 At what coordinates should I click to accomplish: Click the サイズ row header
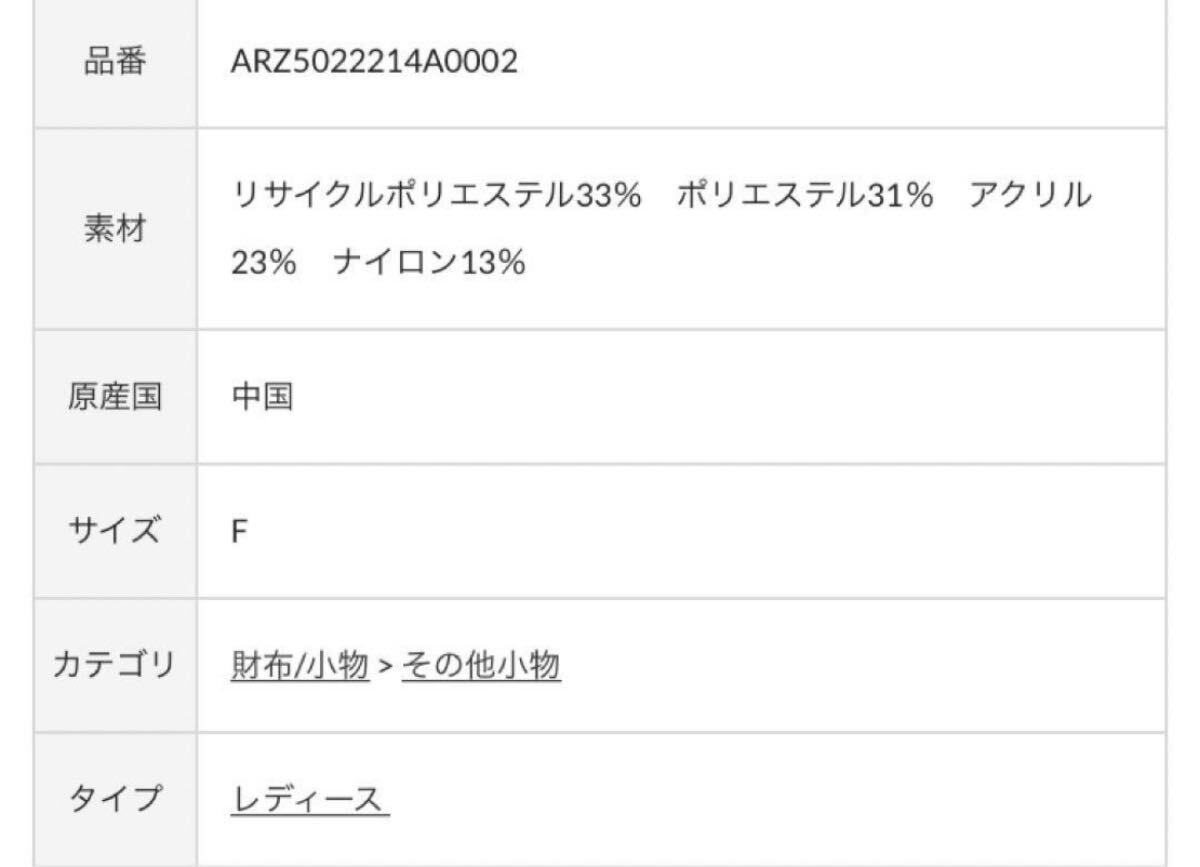coord(115,530)
